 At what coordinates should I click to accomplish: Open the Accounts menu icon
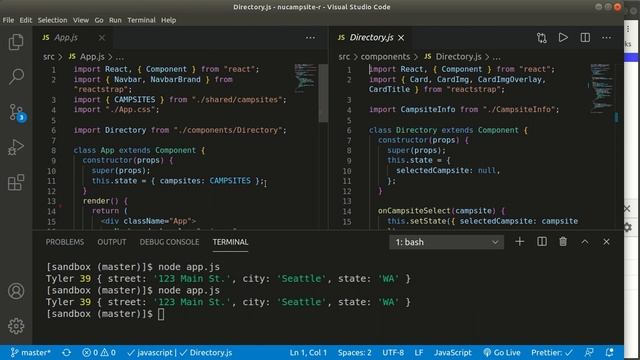(16, 291)
